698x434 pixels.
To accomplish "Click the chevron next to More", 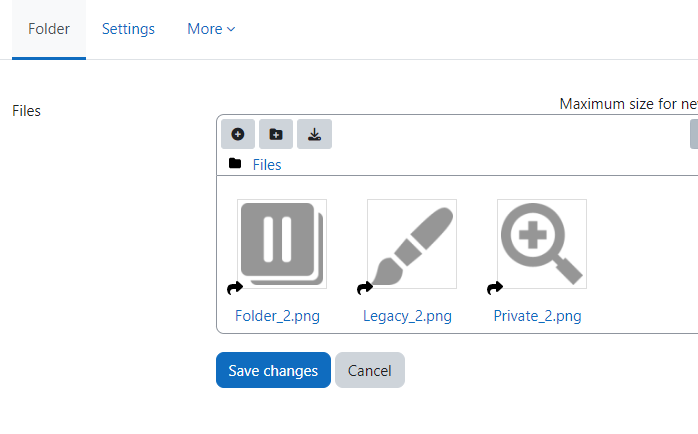I will 231,29.
